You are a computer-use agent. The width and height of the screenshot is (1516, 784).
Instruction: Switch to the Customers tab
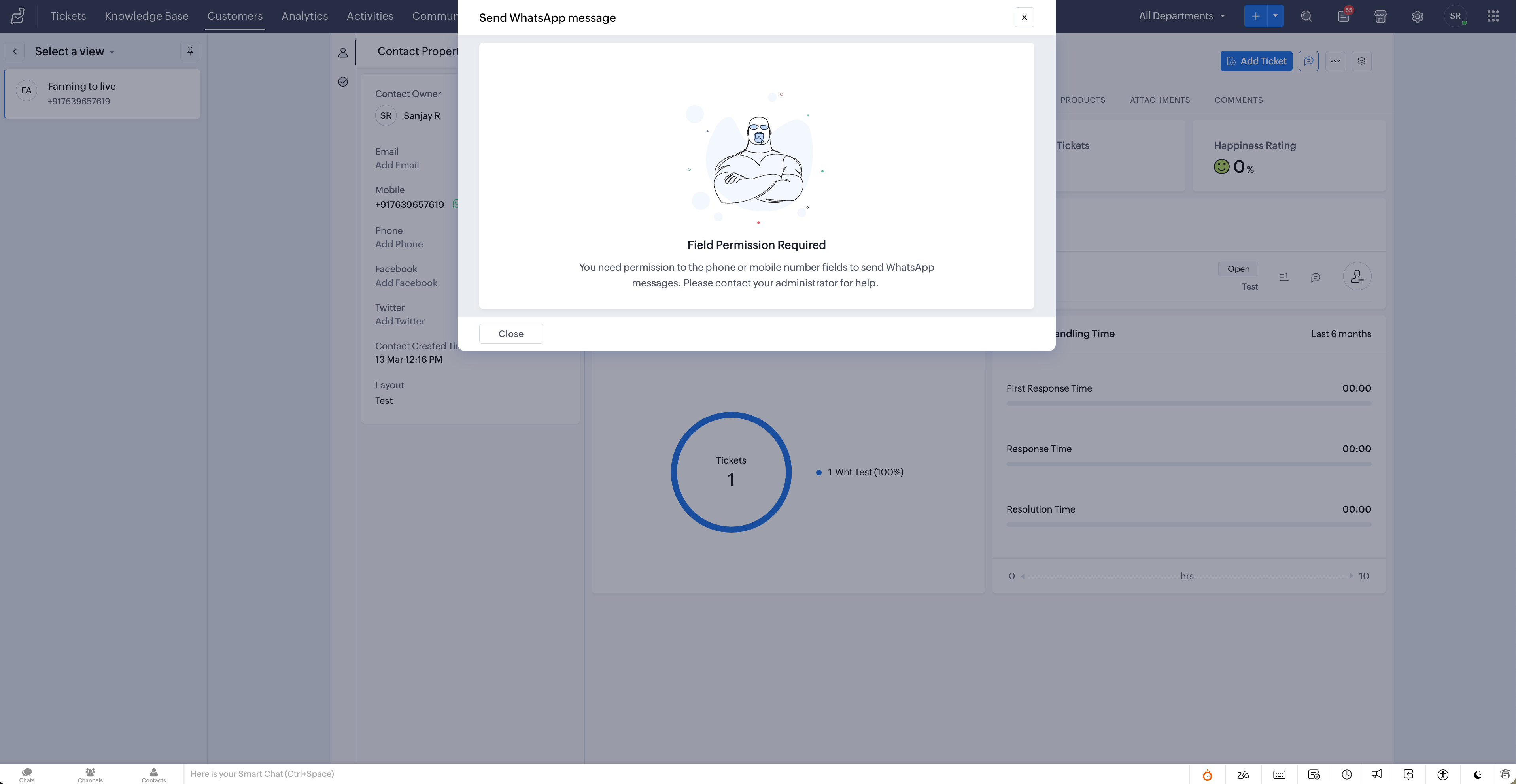click(235, 16)
